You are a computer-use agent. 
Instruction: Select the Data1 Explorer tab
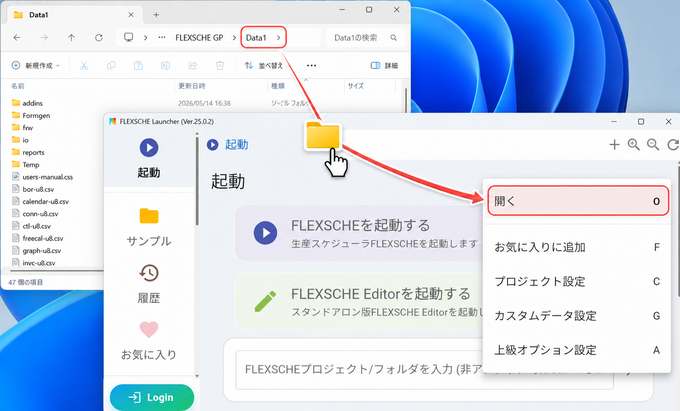point(75,15)
